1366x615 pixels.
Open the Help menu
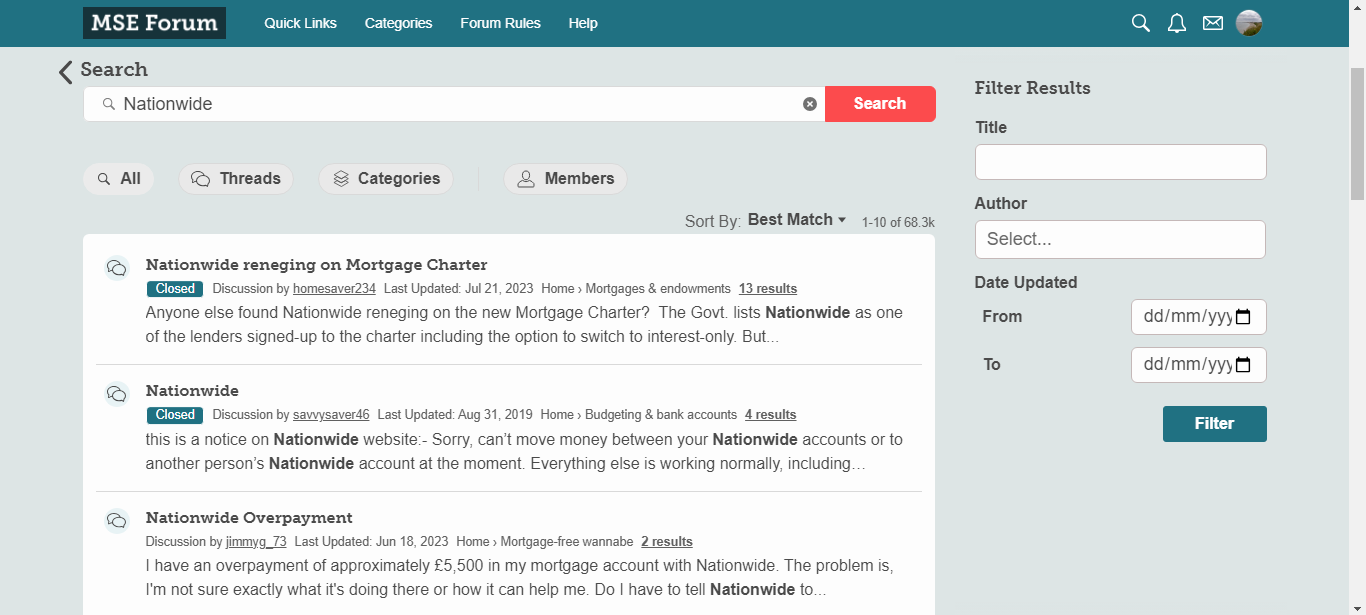pyautogui.click(x=583, y=23)
